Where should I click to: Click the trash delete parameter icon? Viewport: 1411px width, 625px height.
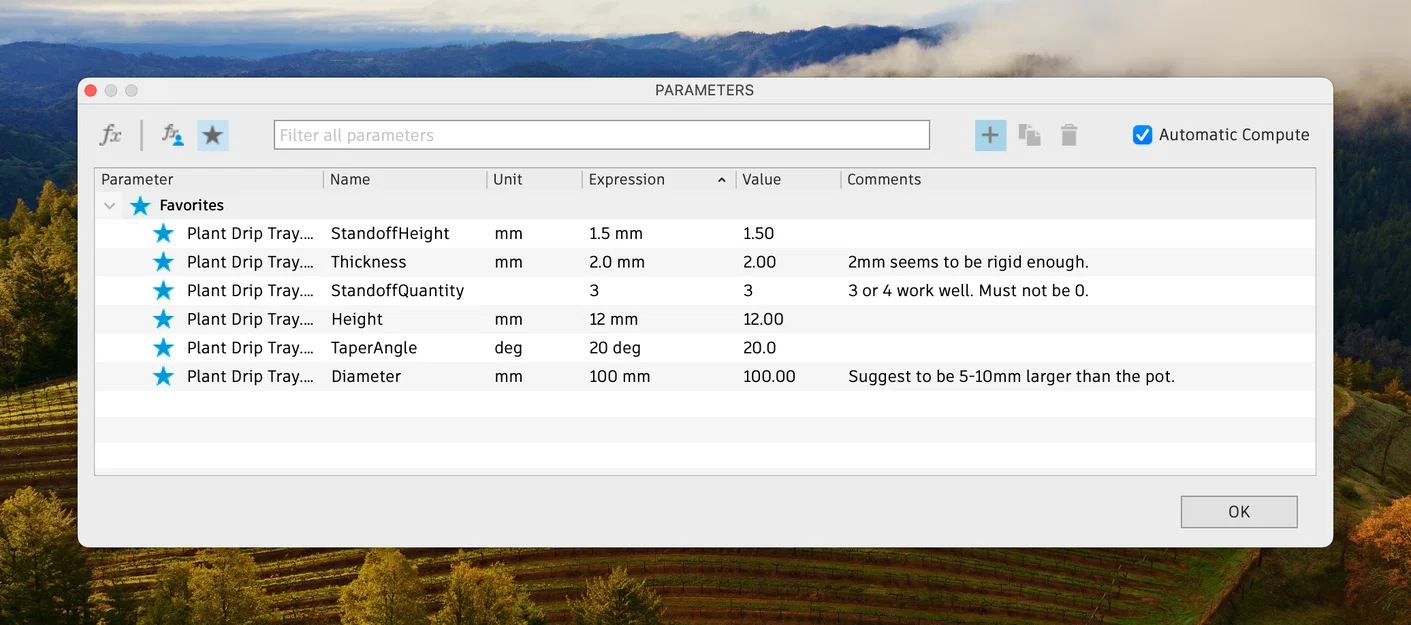[x=1069, y=135]
